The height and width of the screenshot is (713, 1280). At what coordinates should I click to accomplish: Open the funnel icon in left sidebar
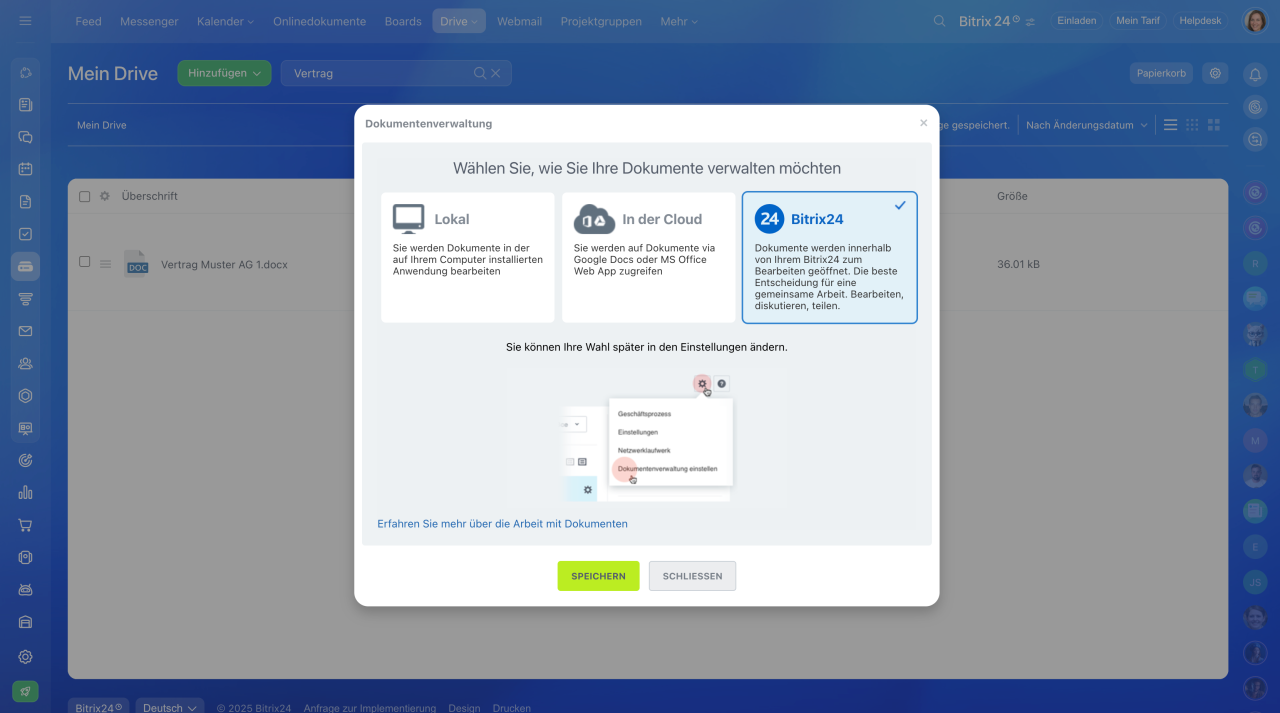[x=26, y=299]
